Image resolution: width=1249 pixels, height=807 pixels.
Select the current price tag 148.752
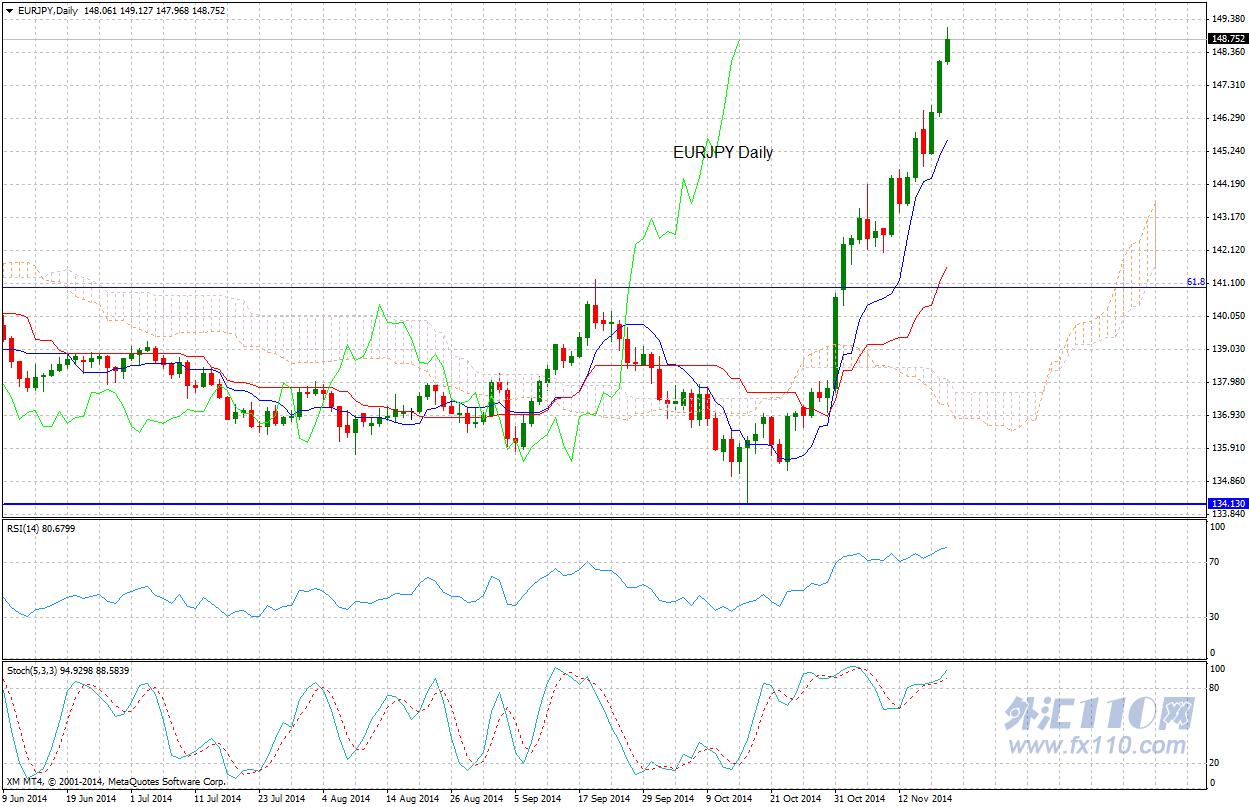(1227, 39)
